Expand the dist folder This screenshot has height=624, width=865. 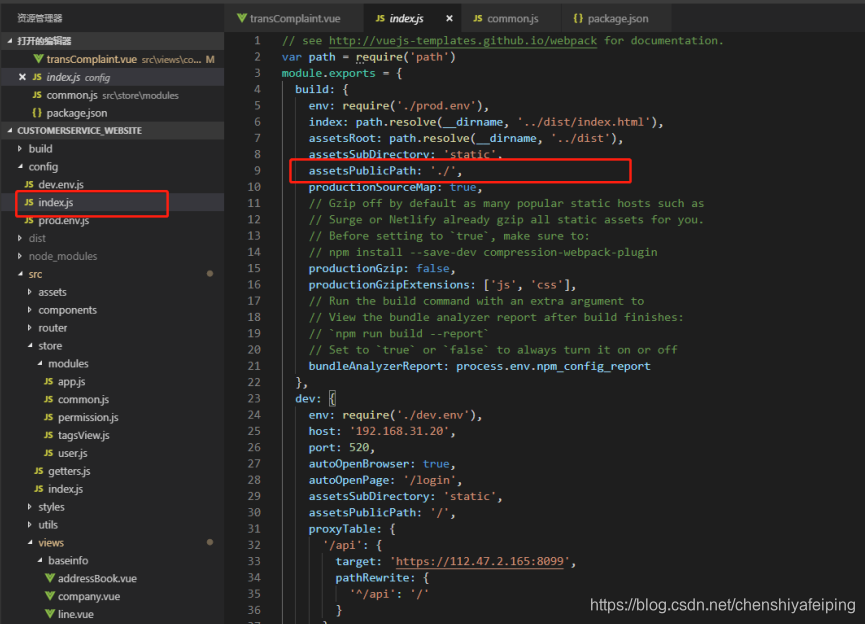[20, 238]
